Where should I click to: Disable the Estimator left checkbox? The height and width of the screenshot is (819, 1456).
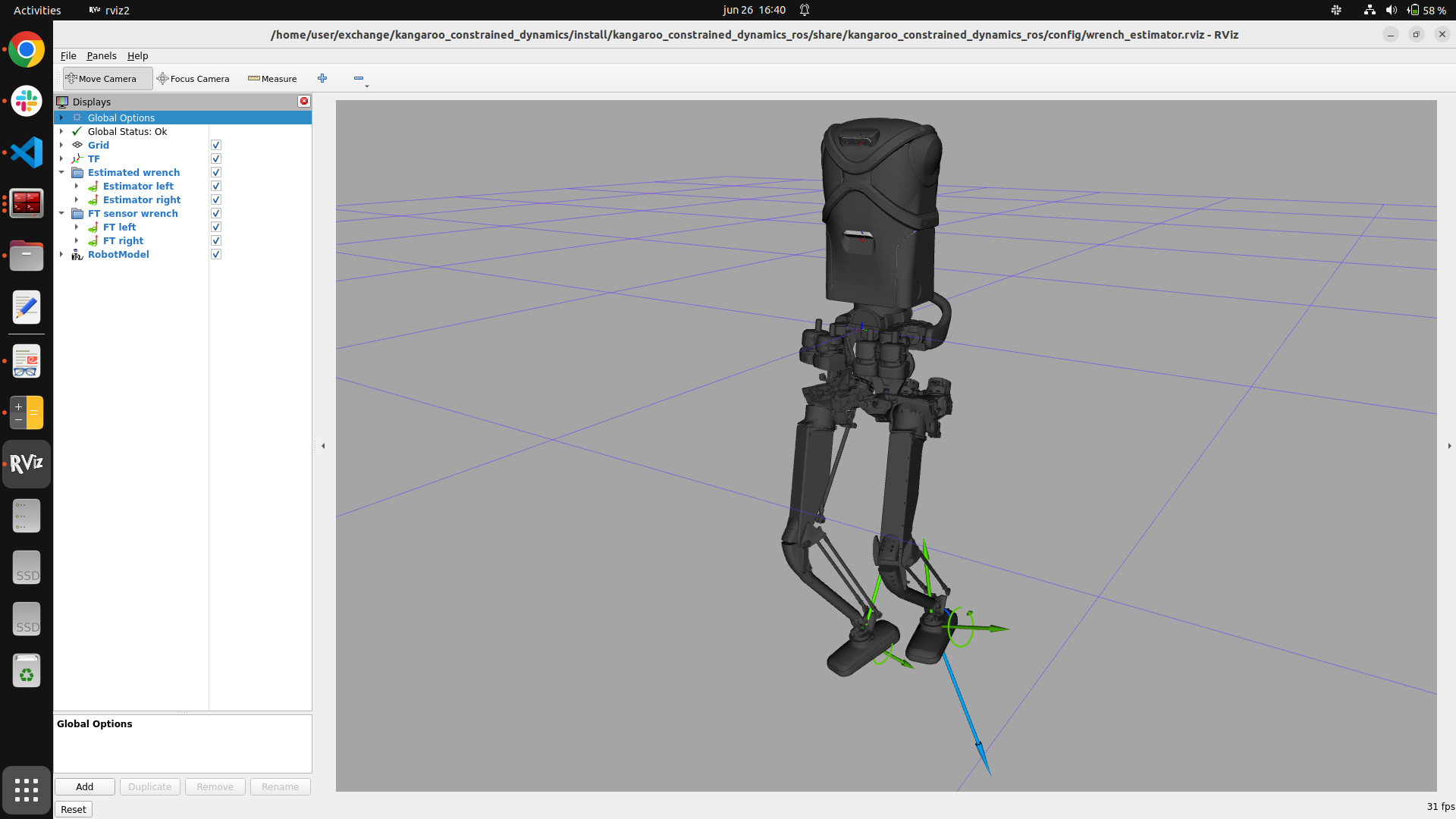[216, 186]
